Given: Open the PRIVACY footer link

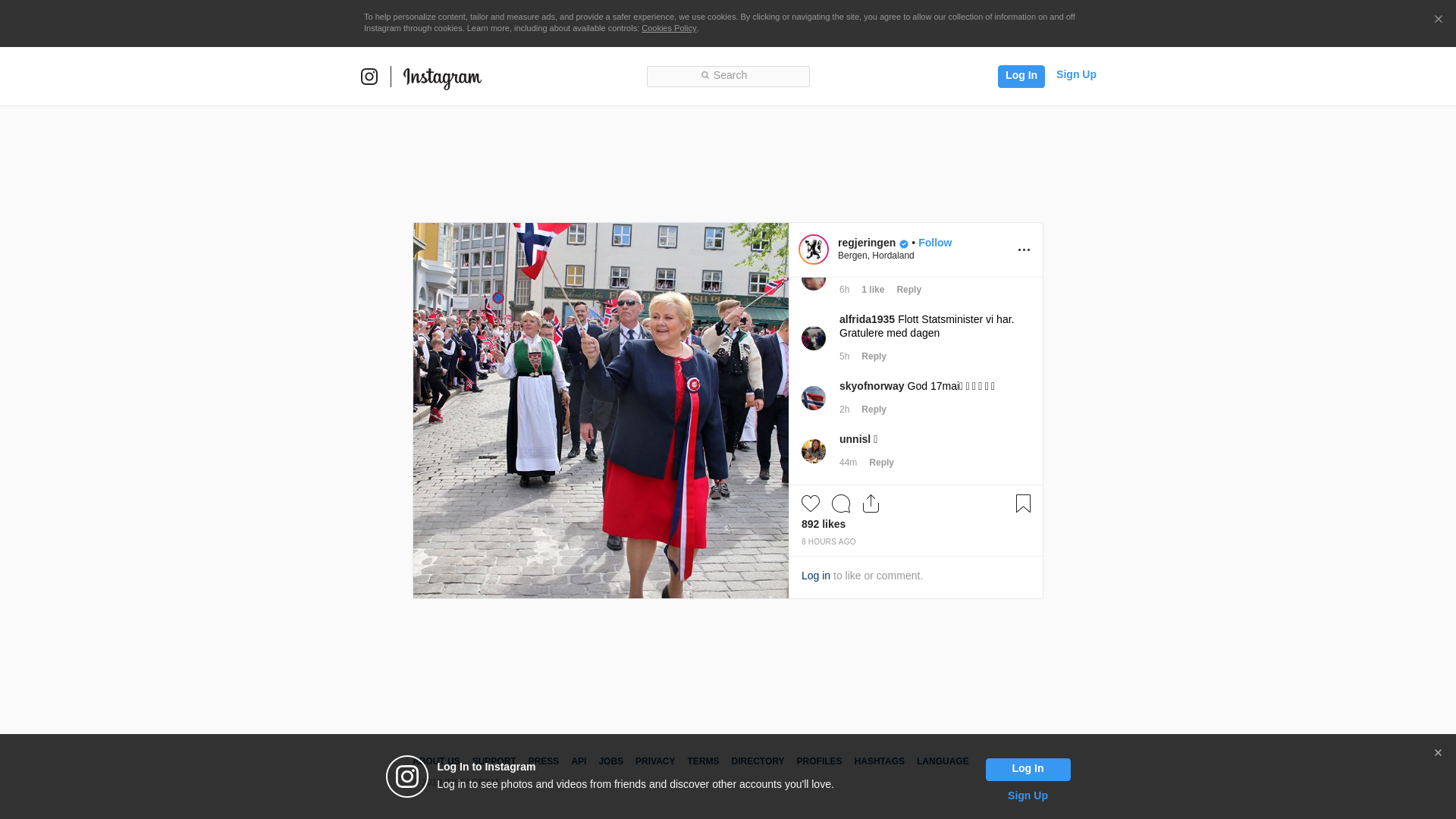Looking at the screenshot, I should tap(654, 761).
